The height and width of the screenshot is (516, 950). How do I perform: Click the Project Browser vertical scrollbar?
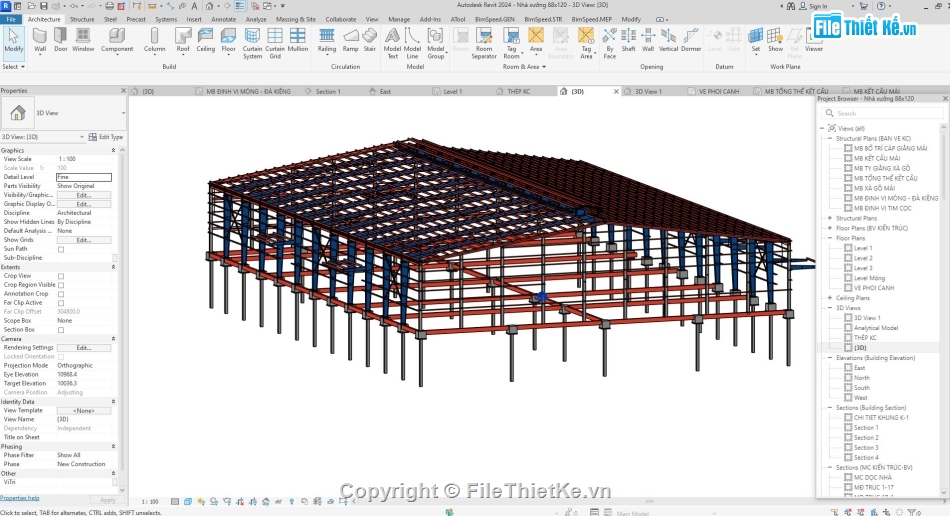tap(943, 309)
